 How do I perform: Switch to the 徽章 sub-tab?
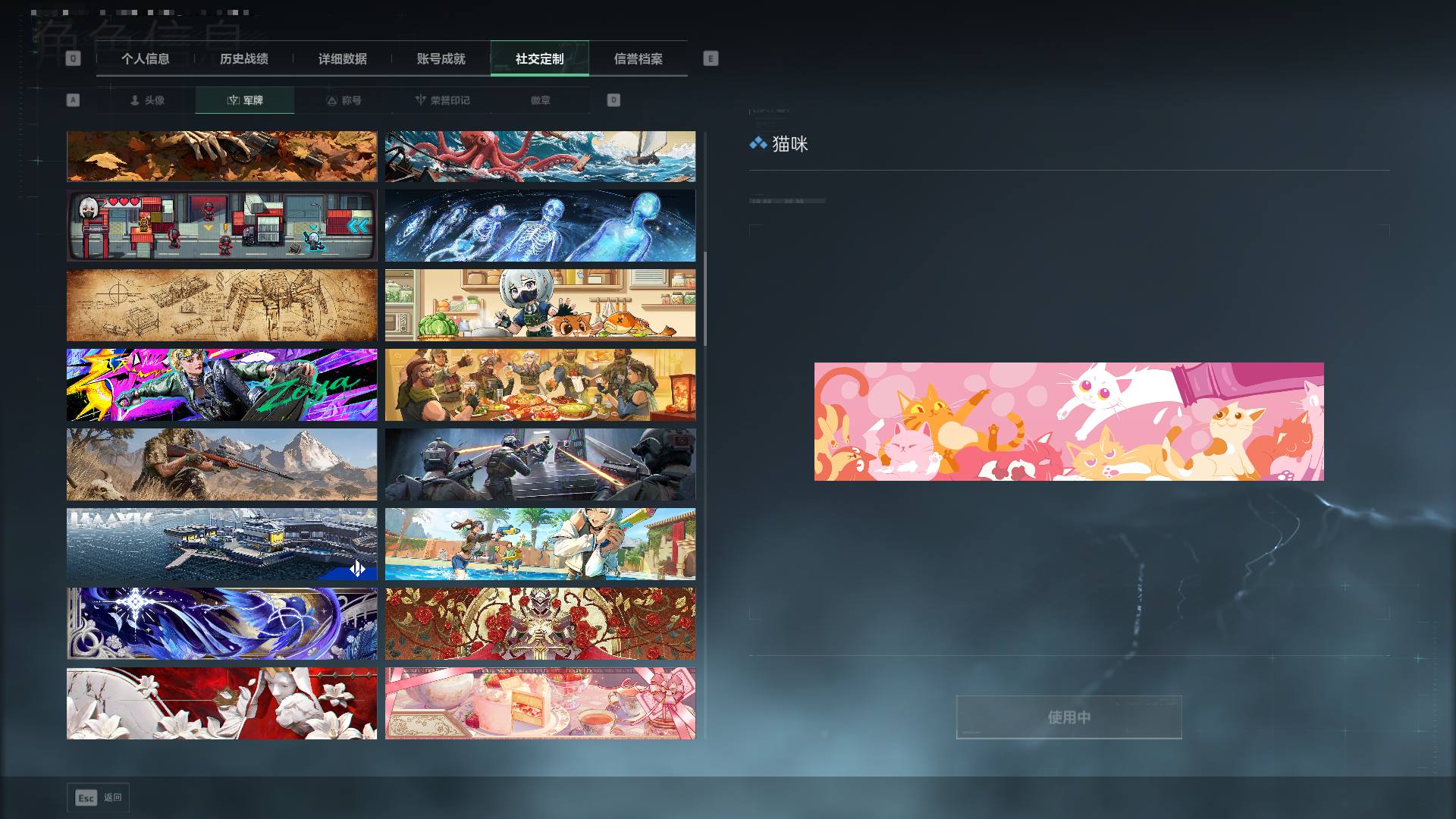coord(541,100)
